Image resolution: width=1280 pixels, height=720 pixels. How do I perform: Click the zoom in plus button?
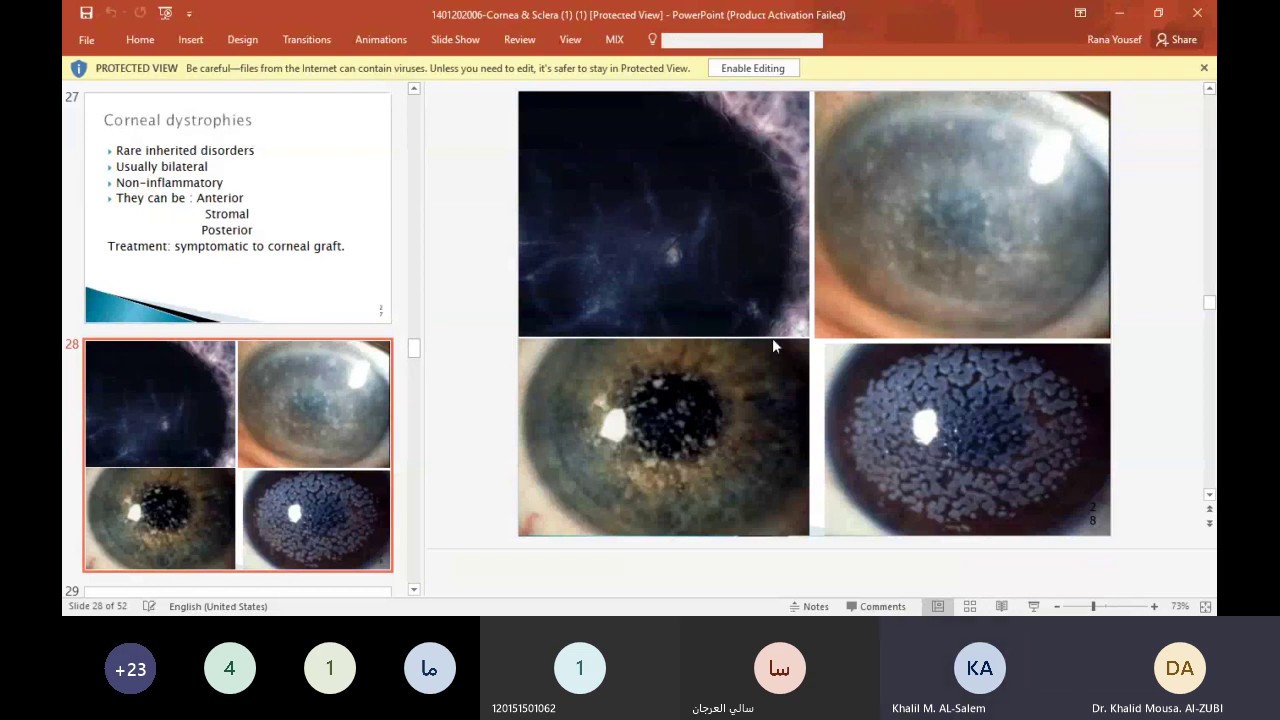coord(1154,606)
